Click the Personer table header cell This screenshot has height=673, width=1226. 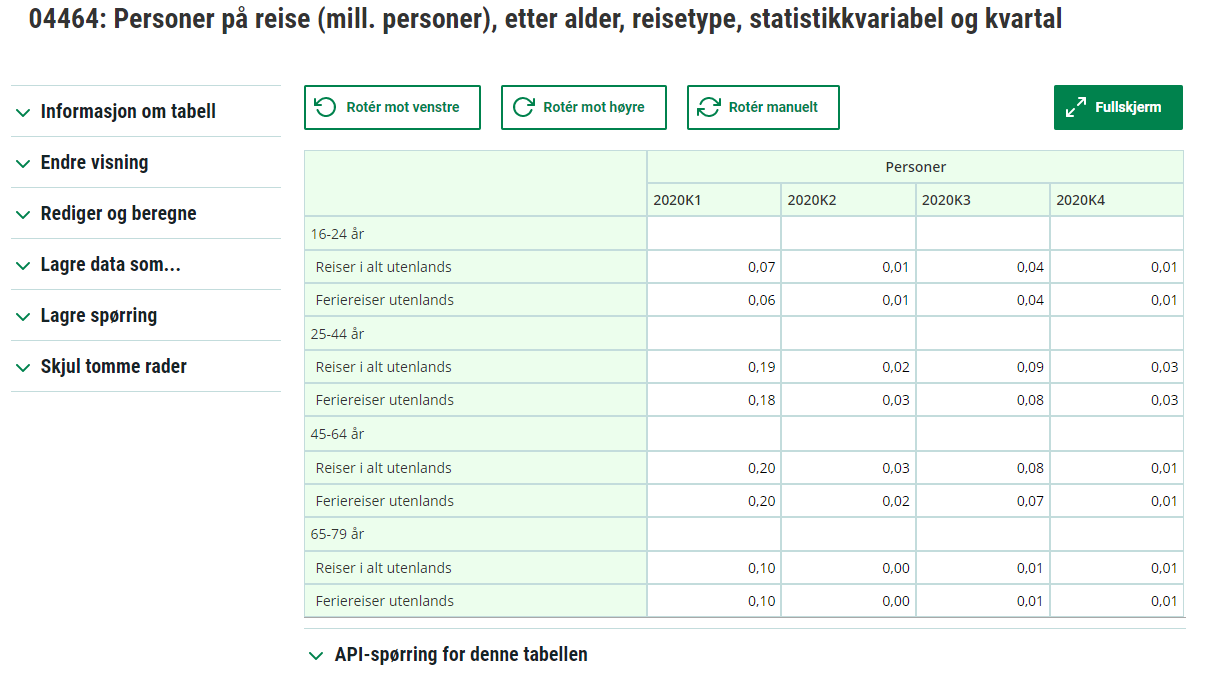pos(915,167)
